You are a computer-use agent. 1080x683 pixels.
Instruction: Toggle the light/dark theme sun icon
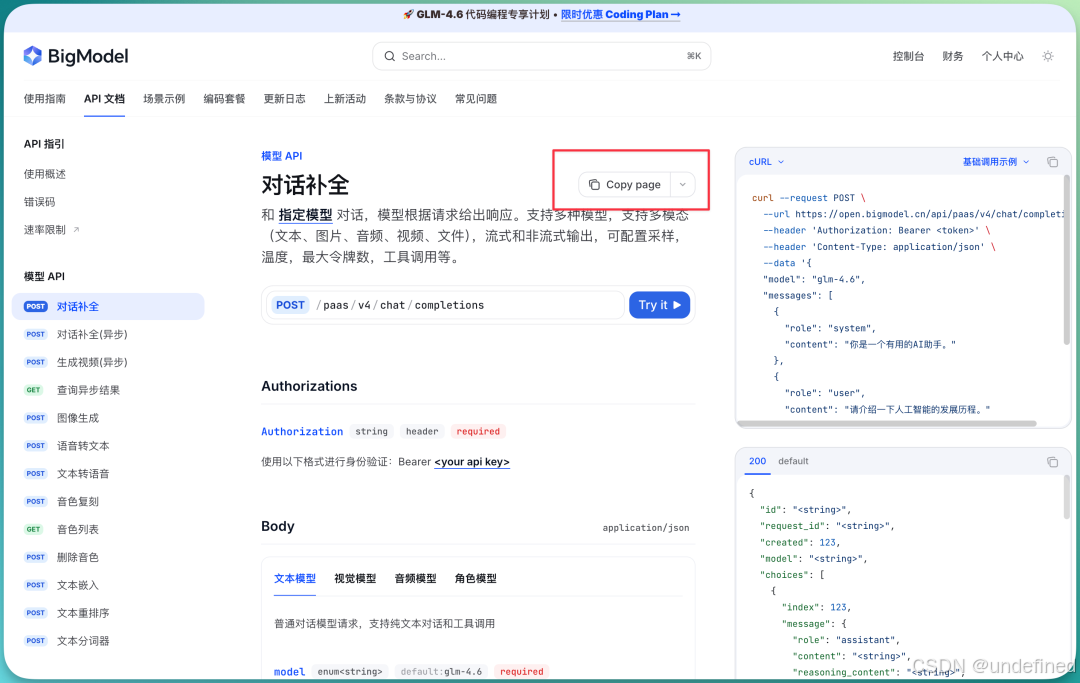(1048, 56)
